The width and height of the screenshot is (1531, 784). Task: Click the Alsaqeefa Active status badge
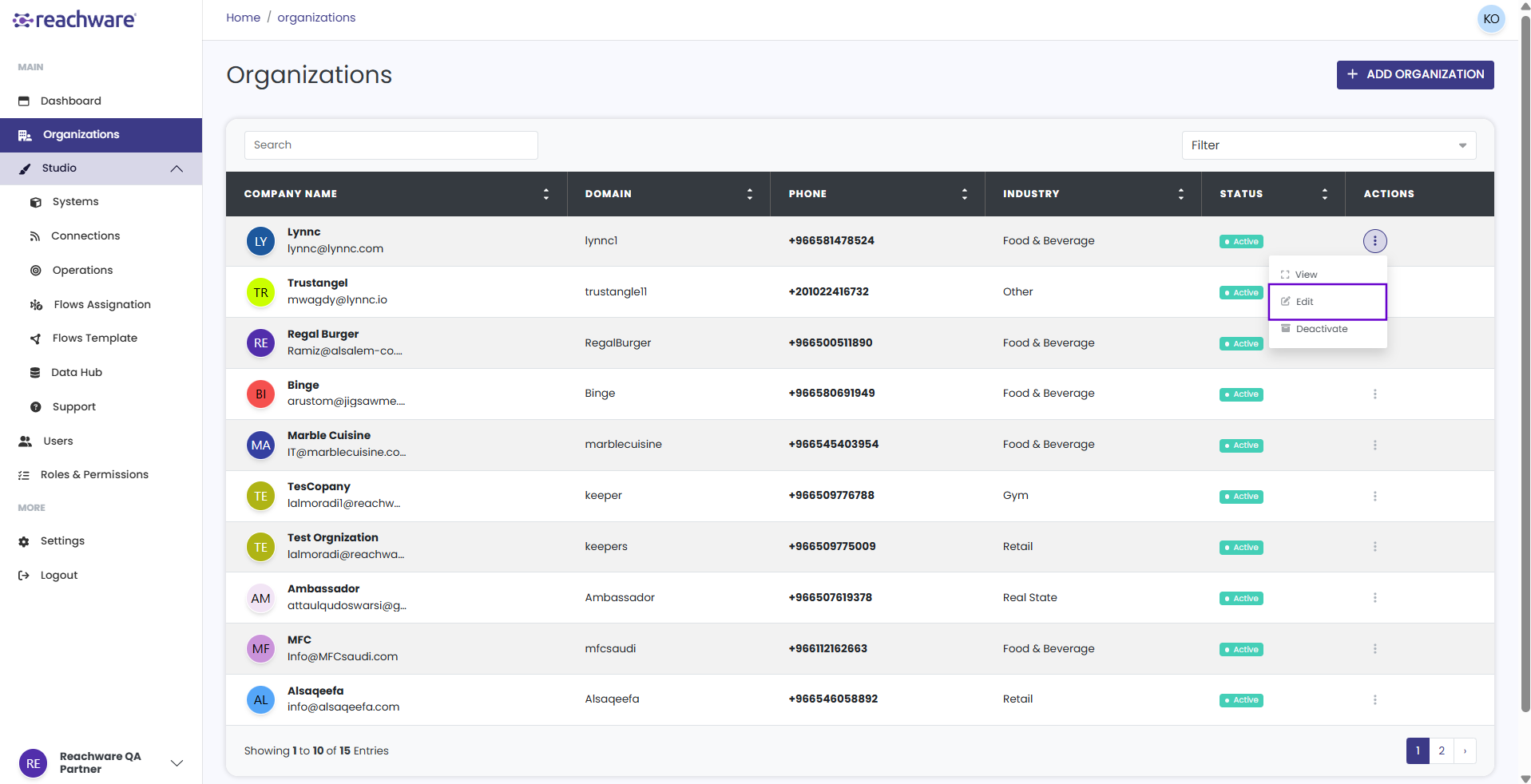point(1241,700)
